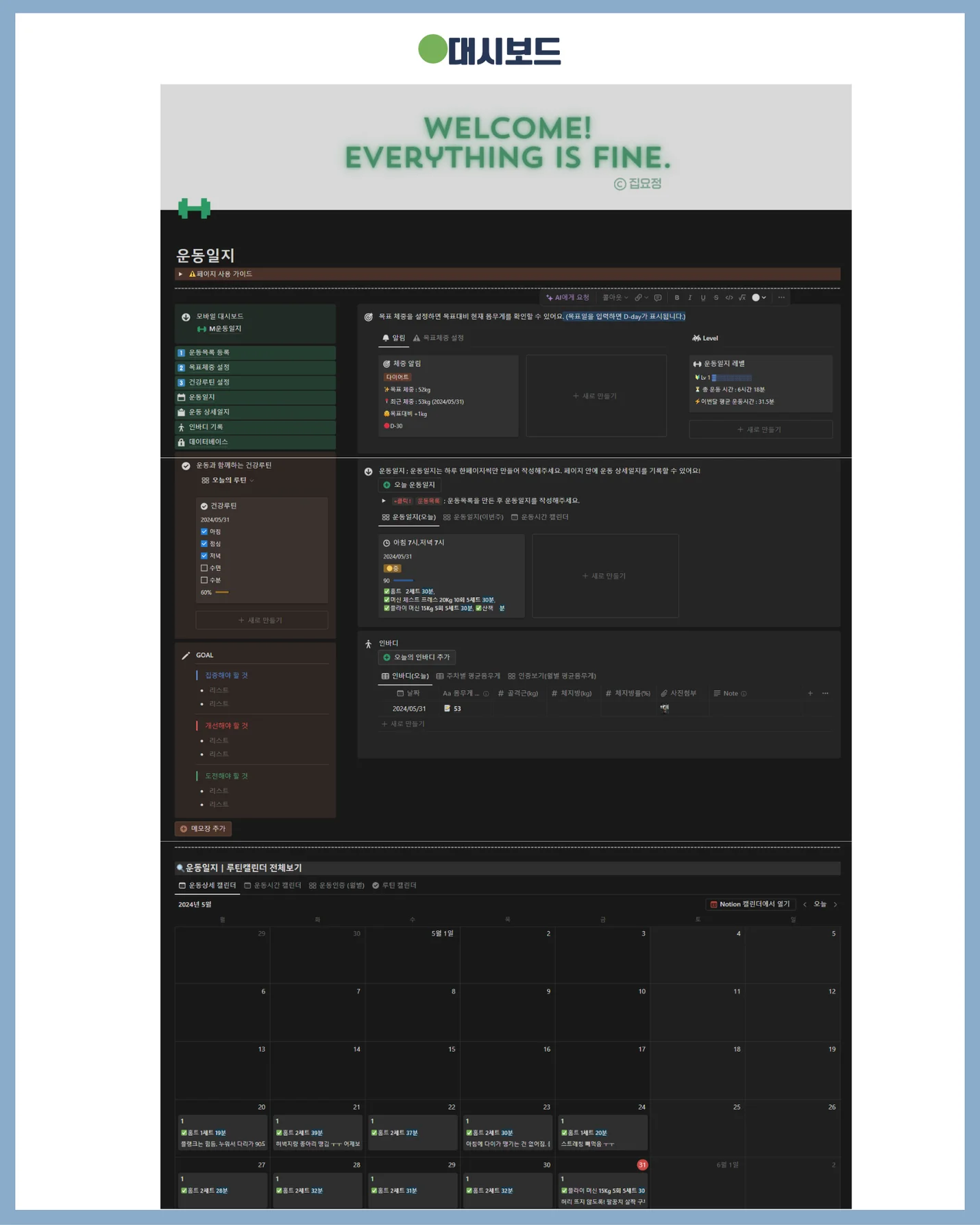
Task: Open the three-dot more options in formatting toolbar
Action: pyautogui.click(x=781, y=298)
